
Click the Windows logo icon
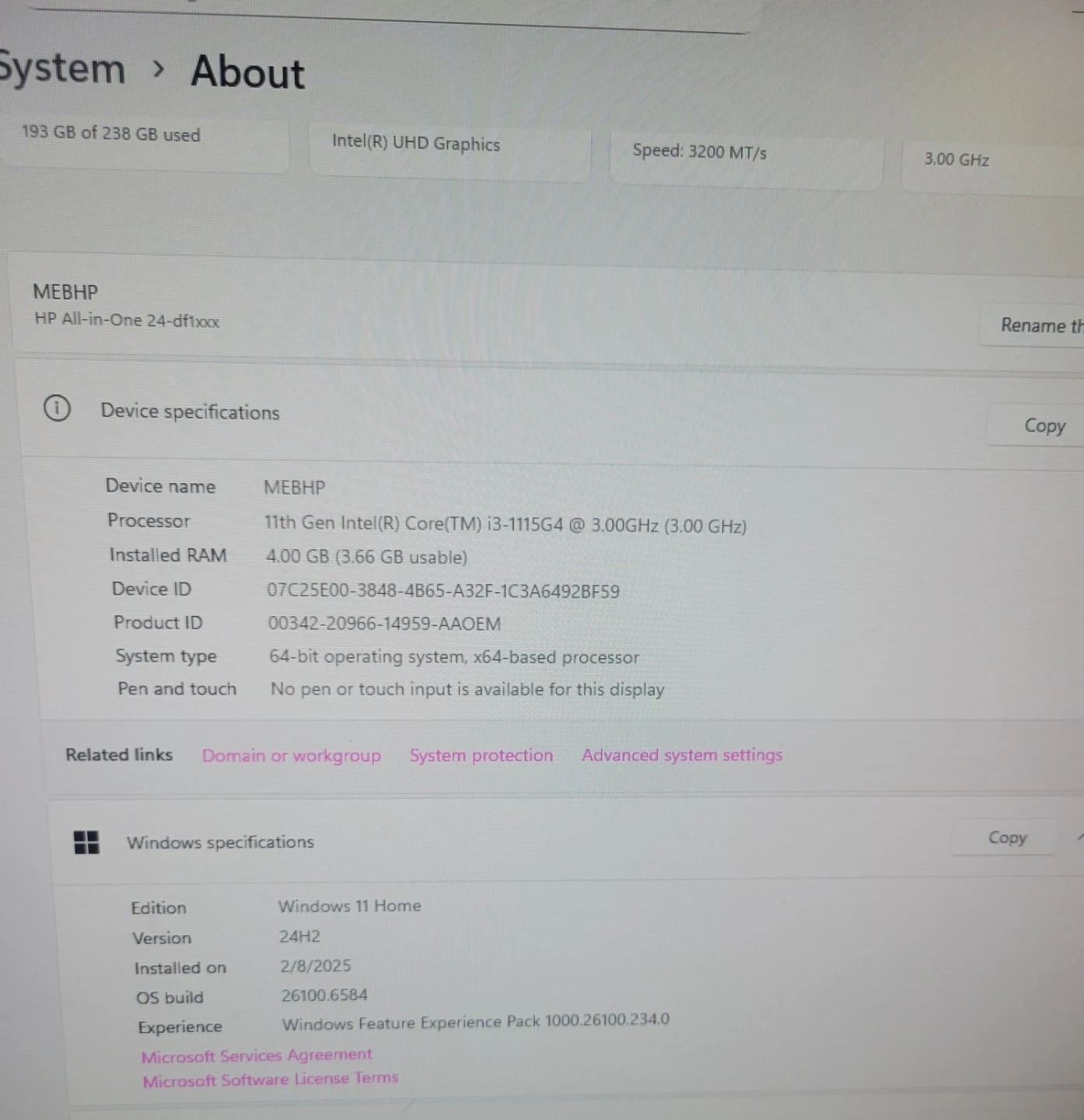(x=86, y=842)
